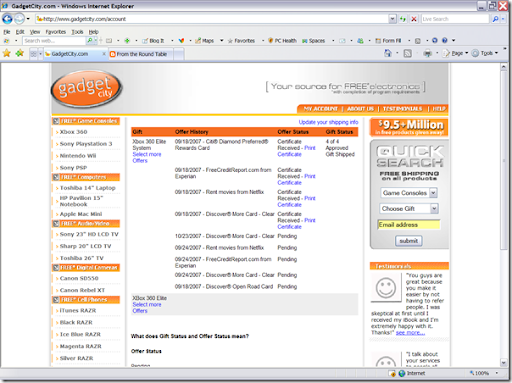Image resolution: width=512 pixels, height=383 pixels.
Task: Open Maps toolbar button
Action: 204,41
